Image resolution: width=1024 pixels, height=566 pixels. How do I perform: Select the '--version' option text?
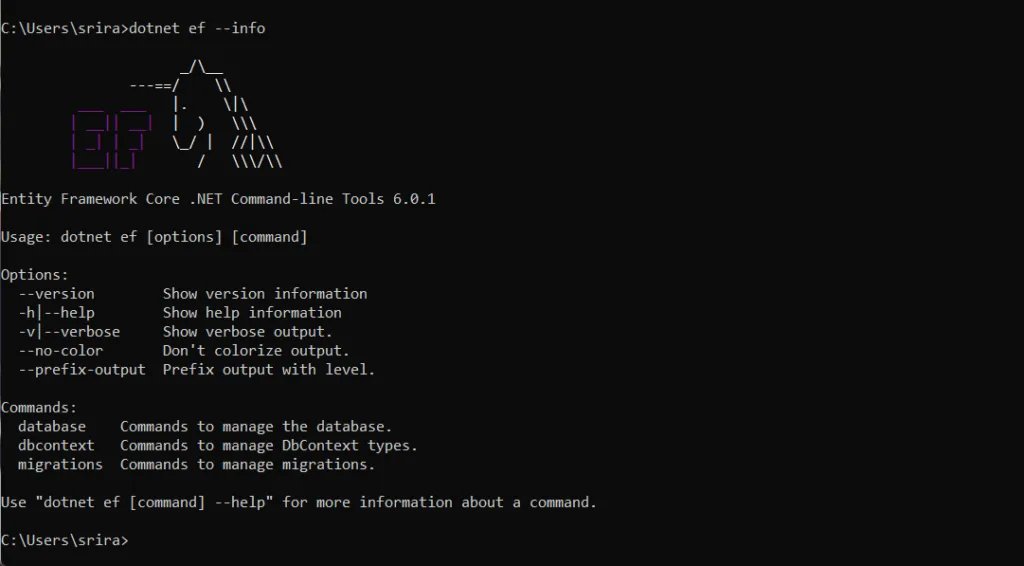[56, 294]
